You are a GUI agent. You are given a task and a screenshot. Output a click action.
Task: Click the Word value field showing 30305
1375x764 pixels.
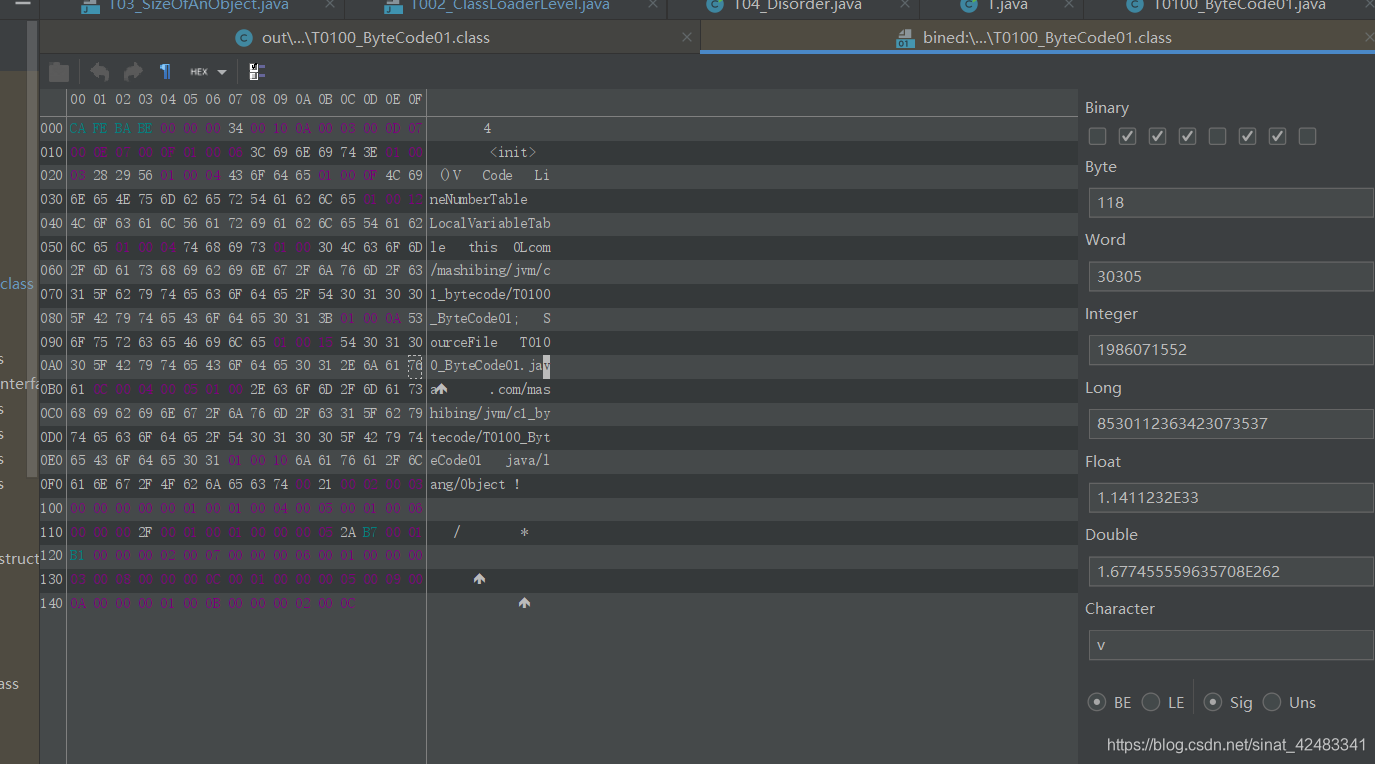(x=1231, y=276)
